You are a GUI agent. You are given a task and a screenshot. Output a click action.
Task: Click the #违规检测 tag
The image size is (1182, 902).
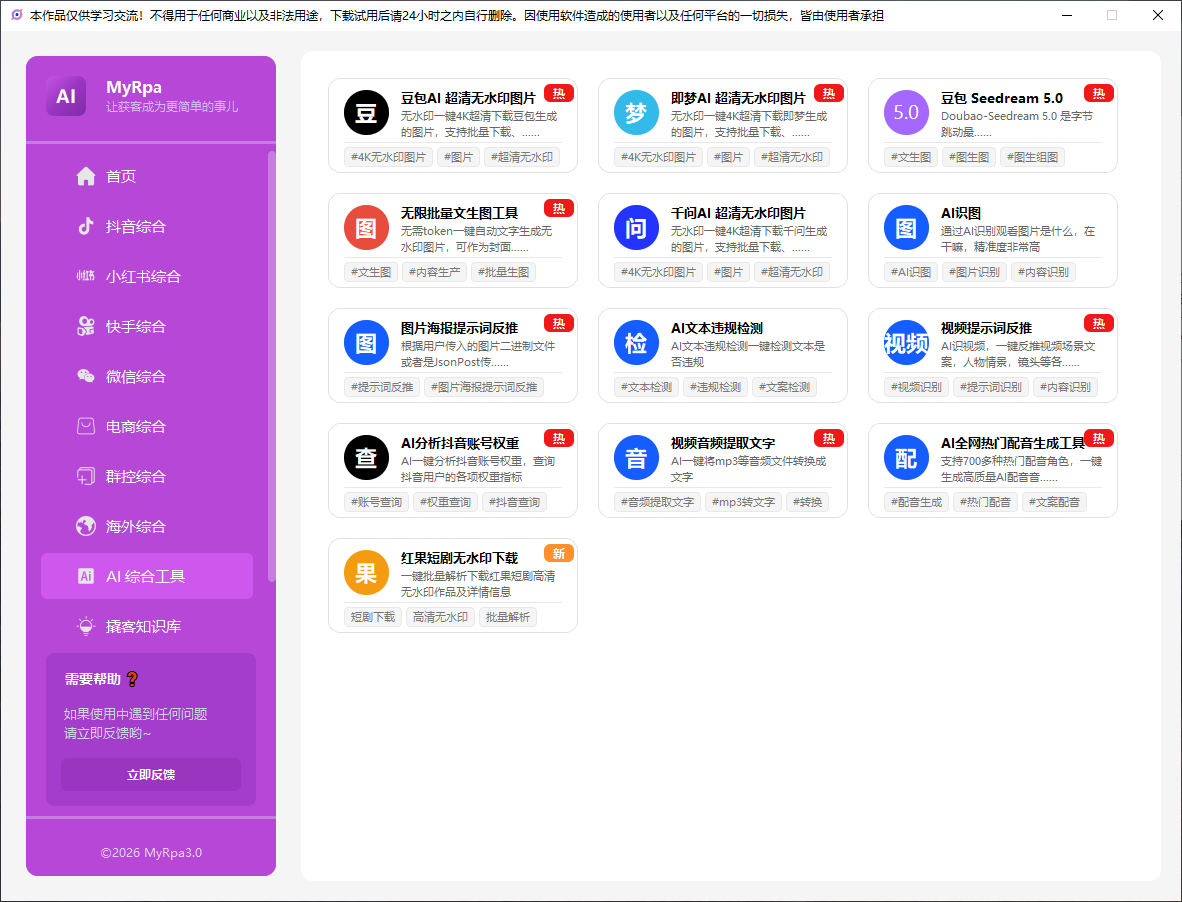click(x=715, y=387)
